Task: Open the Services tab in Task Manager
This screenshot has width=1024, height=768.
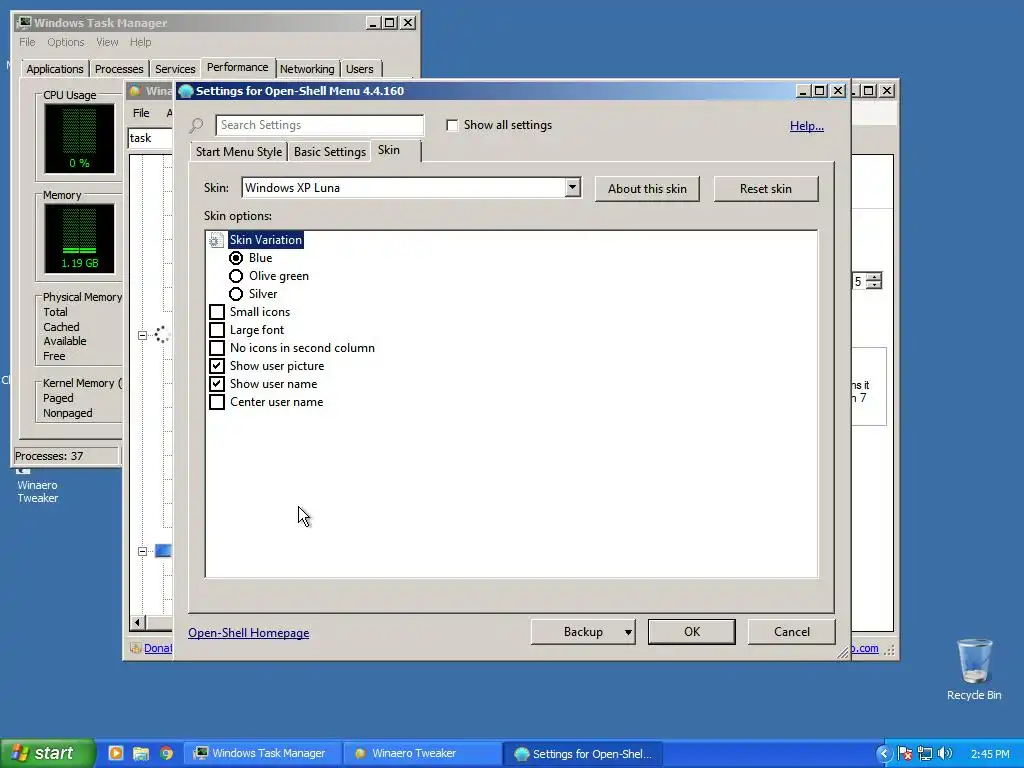Action: [x=175, y=69]
